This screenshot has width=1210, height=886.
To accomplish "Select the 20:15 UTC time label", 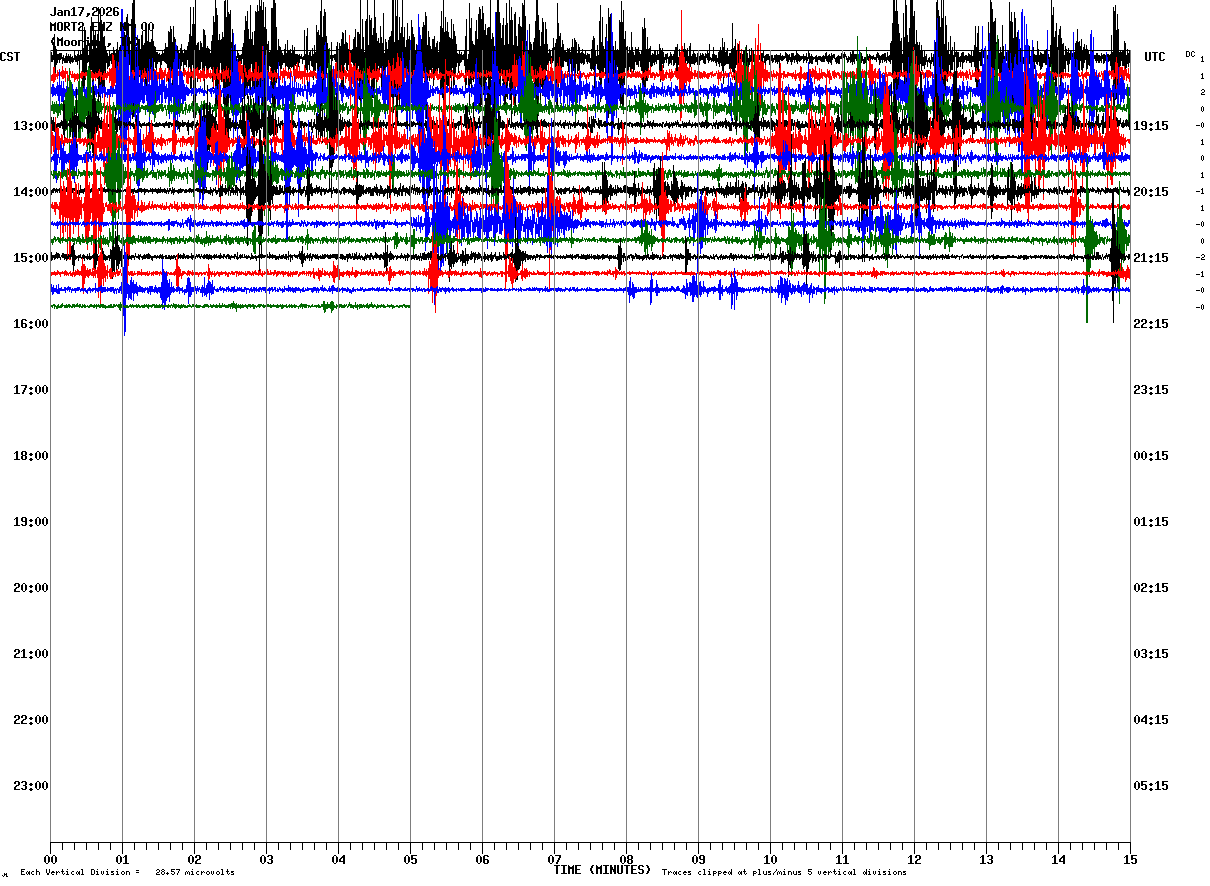I will [1152, 192].
